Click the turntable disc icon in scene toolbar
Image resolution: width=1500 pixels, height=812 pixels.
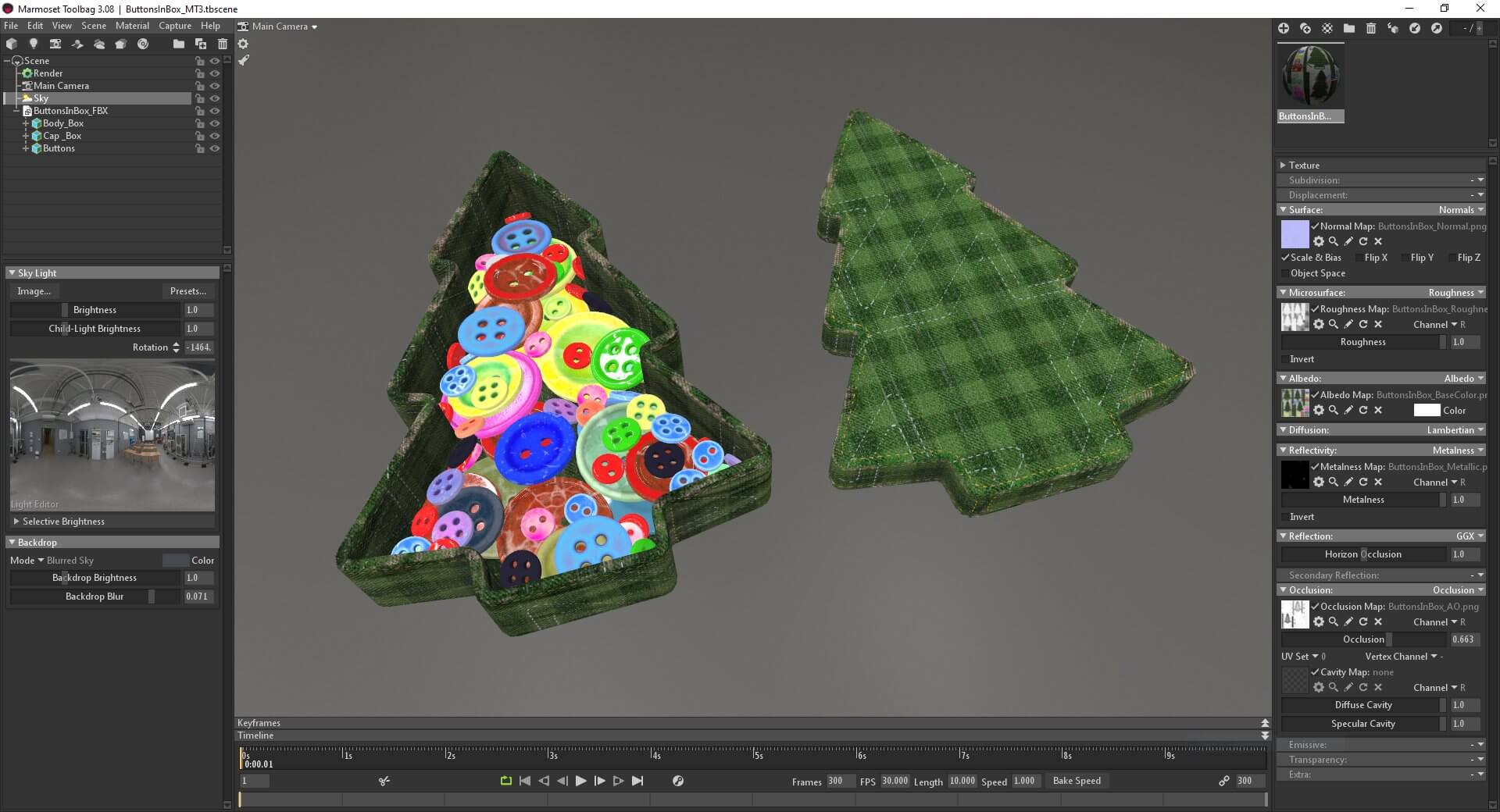click(143, 44)
